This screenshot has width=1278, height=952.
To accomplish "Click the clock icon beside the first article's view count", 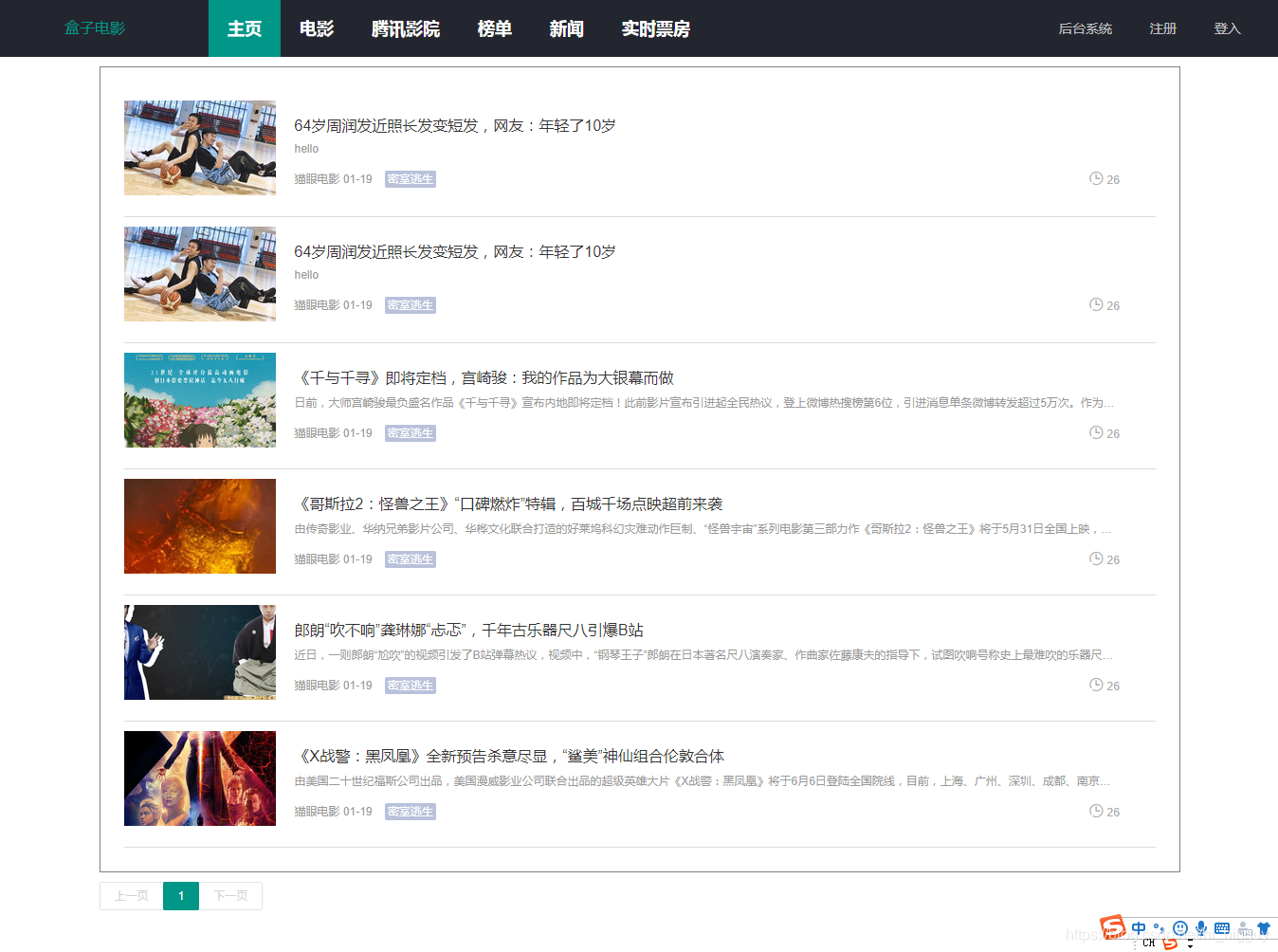I will point(1095,177).
